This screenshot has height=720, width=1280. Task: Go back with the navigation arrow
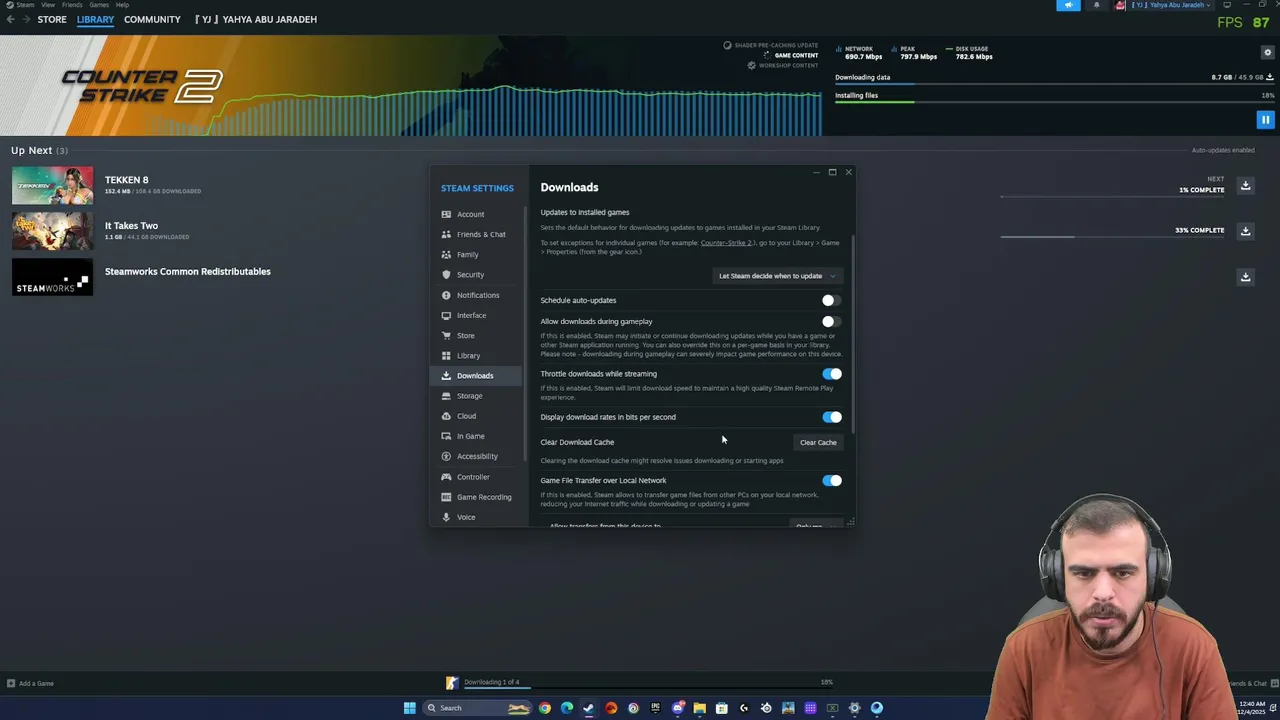click(11, 19)
